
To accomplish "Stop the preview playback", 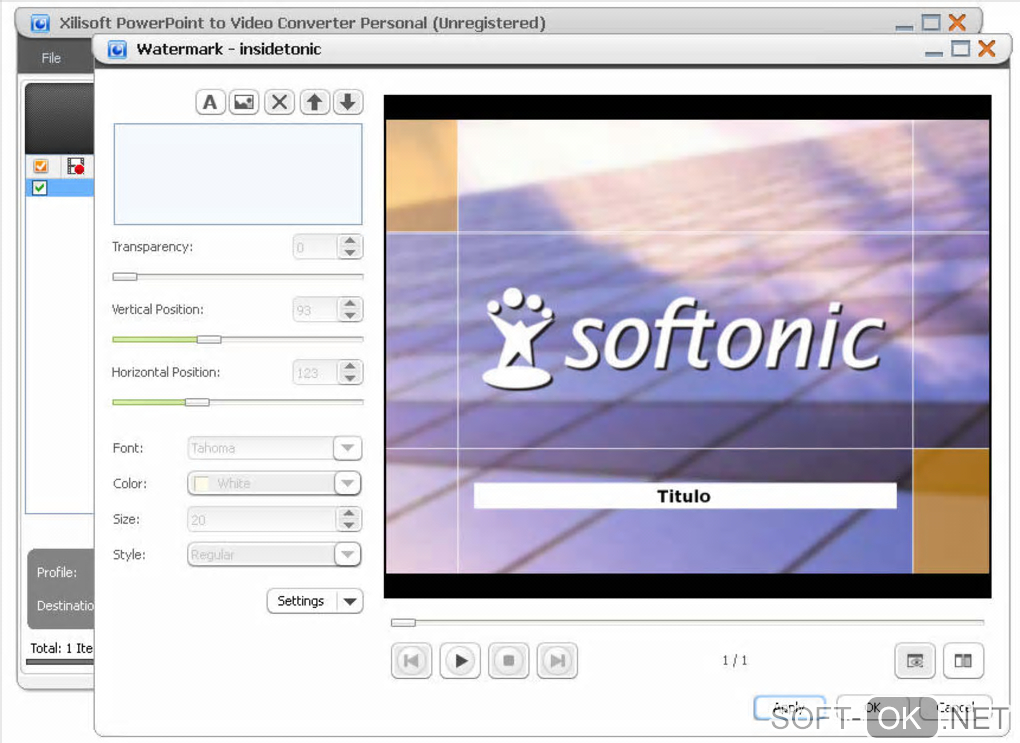I will 509,661.
